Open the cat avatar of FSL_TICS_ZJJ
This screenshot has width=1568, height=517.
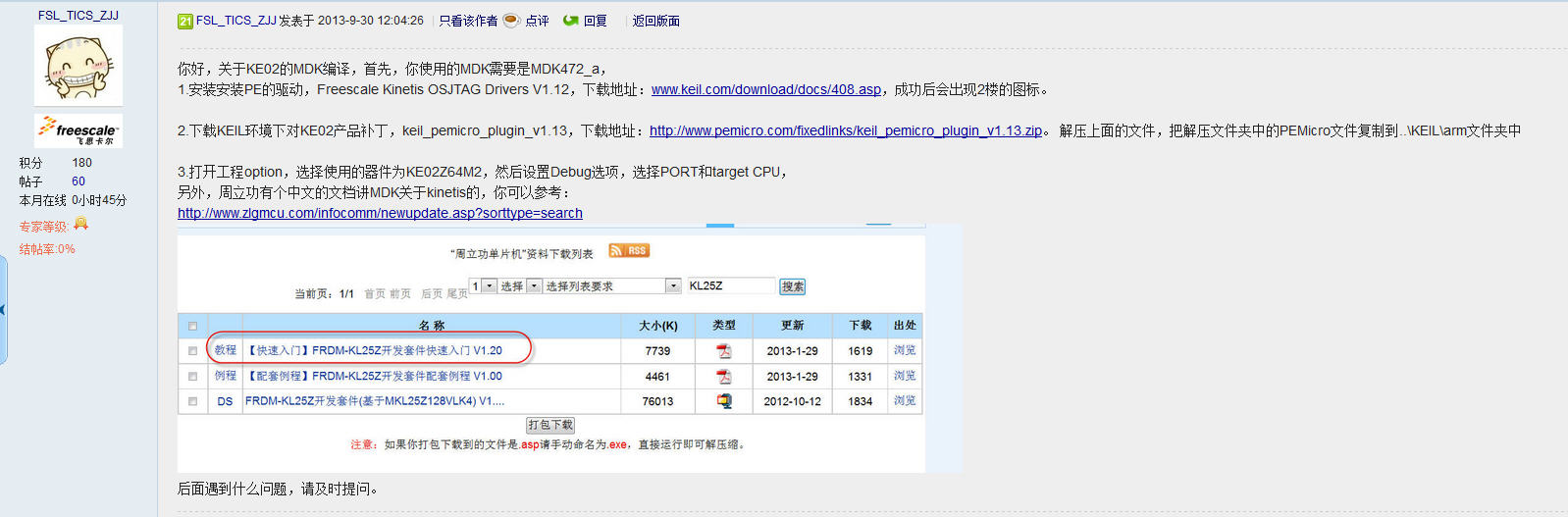[78, 66]
